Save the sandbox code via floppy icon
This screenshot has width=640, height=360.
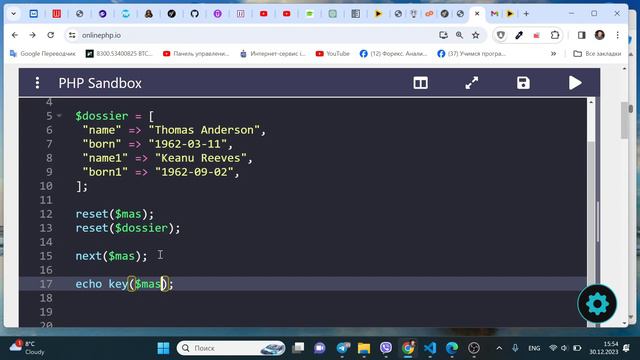coord(523,83)
